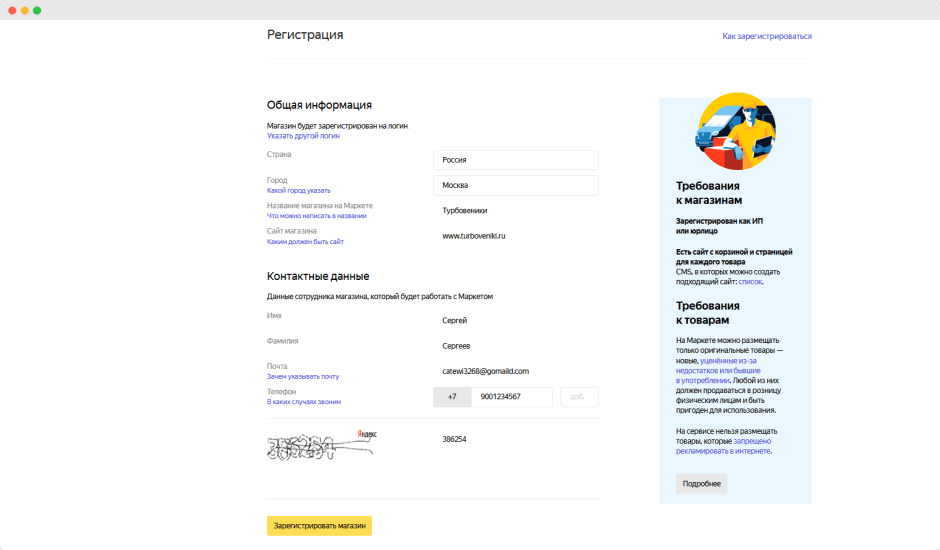
Task: Click the courier illustration in sidebar
Action: coord(736,131)
